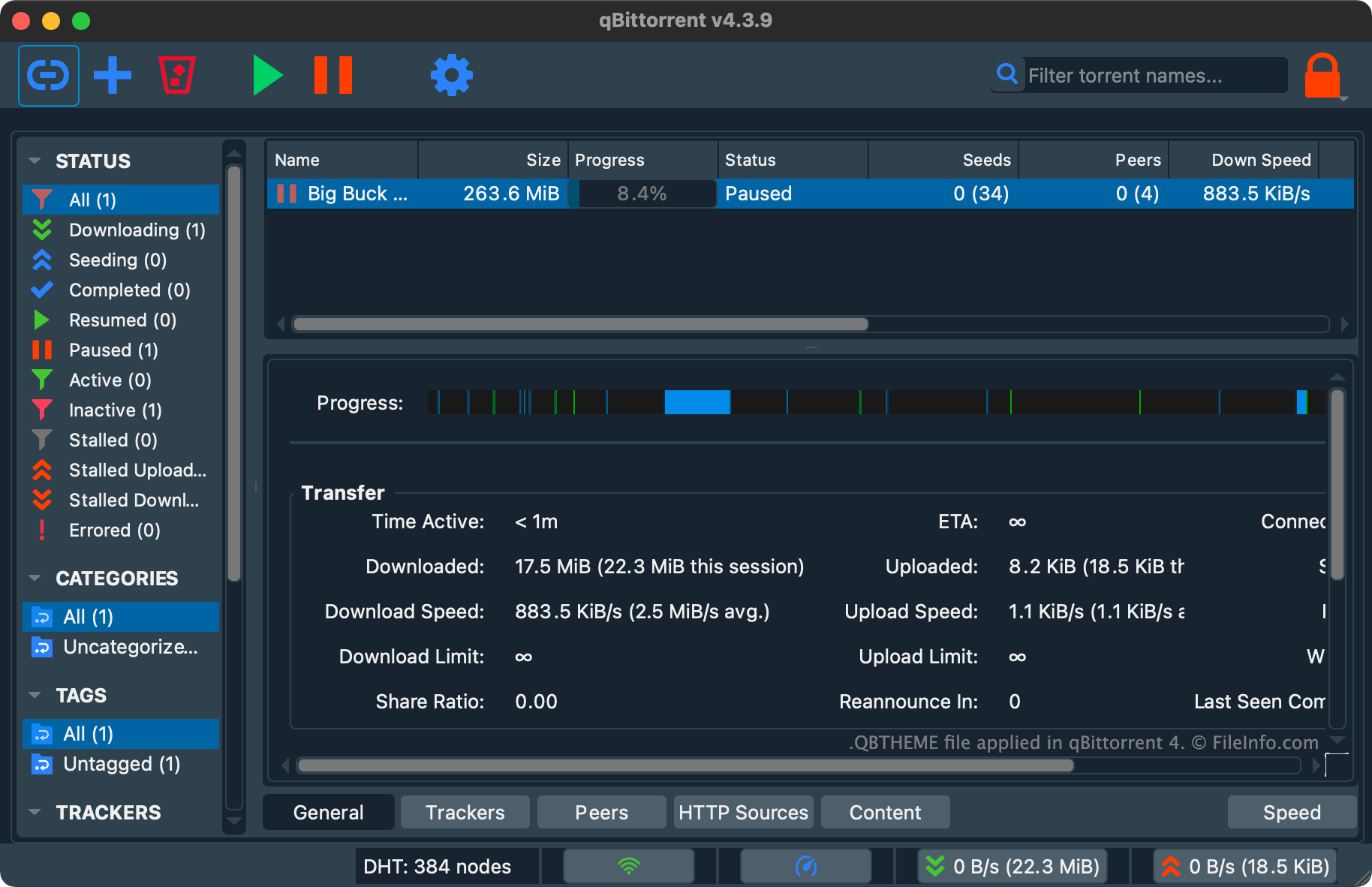Open the Peers tab

602,812
